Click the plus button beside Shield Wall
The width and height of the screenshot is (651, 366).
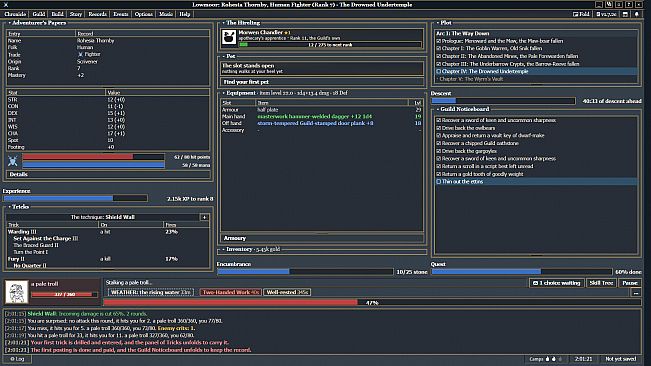tap(204, 217)
